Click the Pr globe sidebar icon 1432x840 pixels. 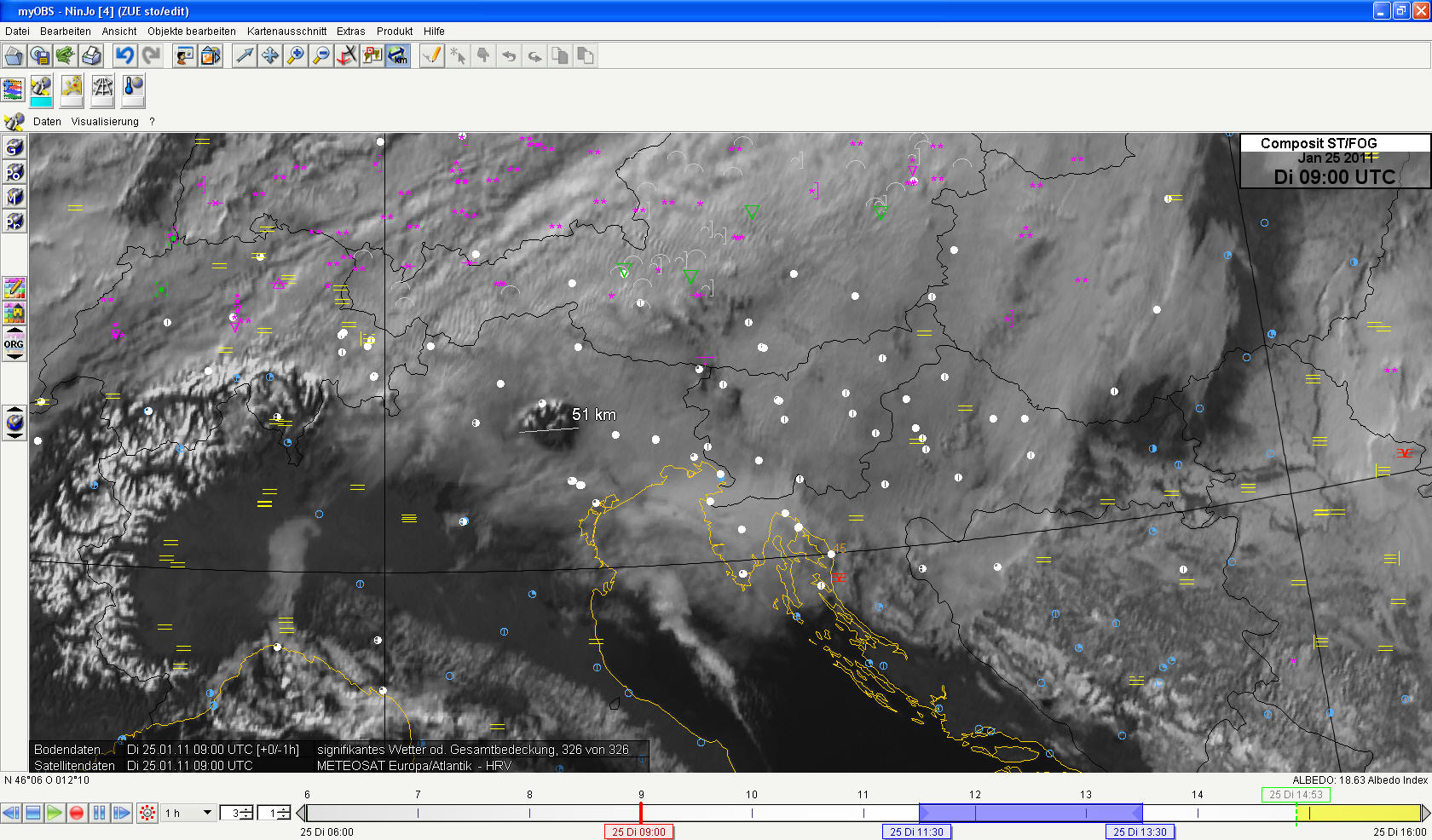tap(14, 222)
